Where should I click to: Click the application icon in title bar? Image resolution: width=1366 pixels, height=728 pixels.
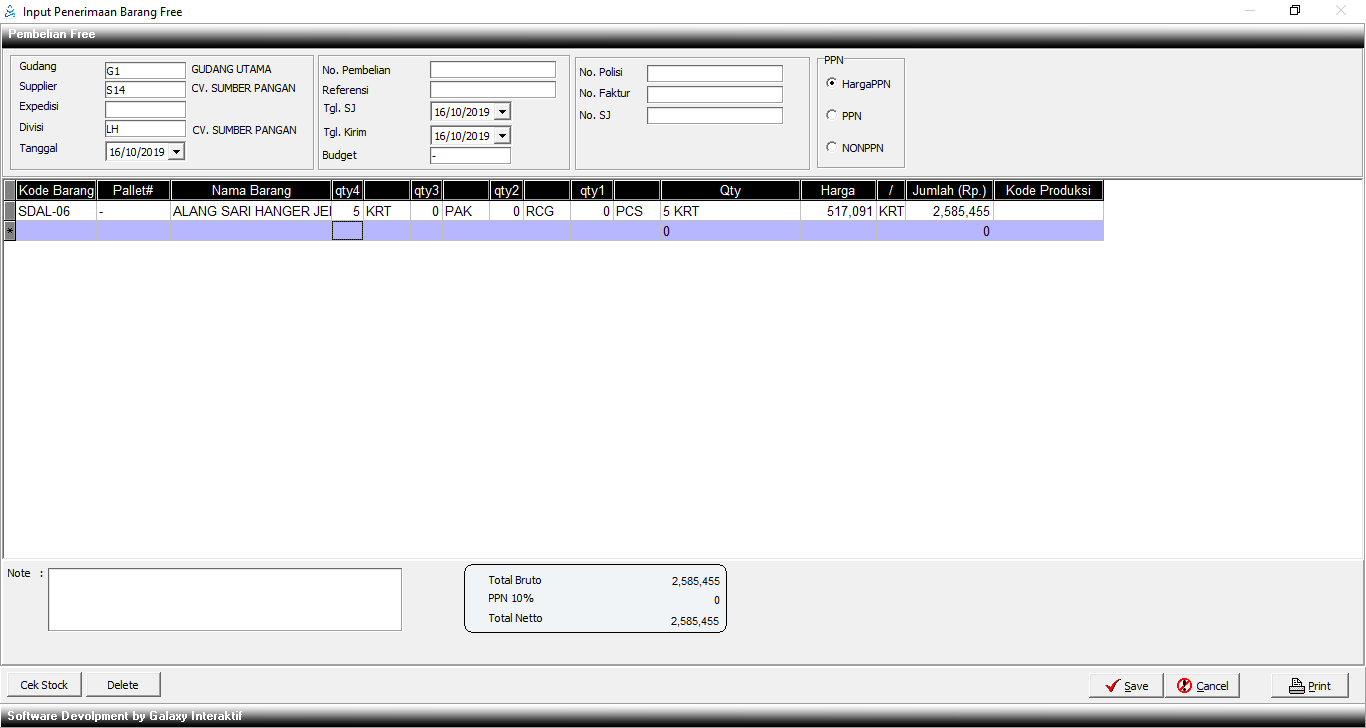click(x=11, y=12)
